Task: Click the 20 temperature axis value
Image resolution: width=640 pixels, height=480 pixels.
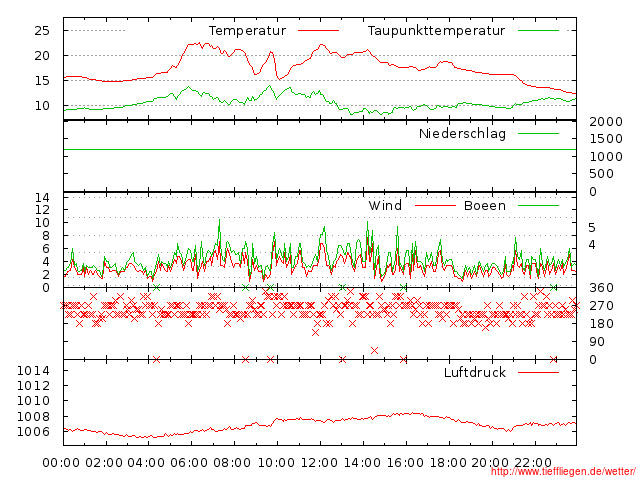Action: pos(42,56)
